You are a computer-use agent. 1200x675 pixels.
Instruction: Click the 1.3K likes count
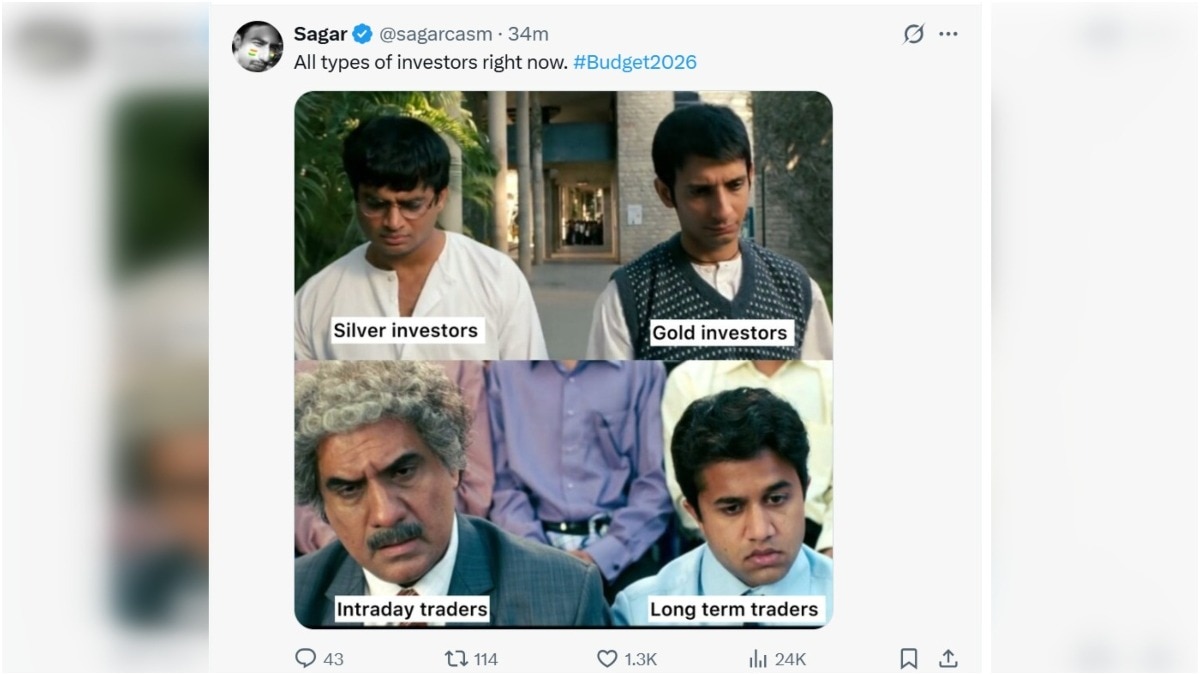[641, 659]
